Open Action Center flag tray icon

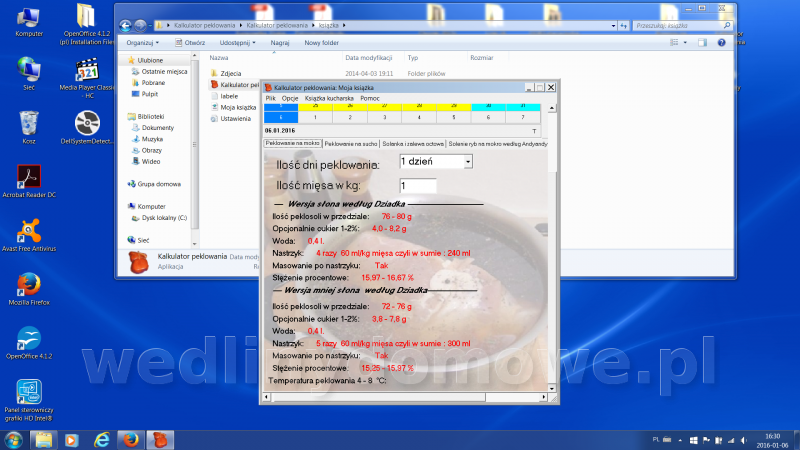[706, 440]
